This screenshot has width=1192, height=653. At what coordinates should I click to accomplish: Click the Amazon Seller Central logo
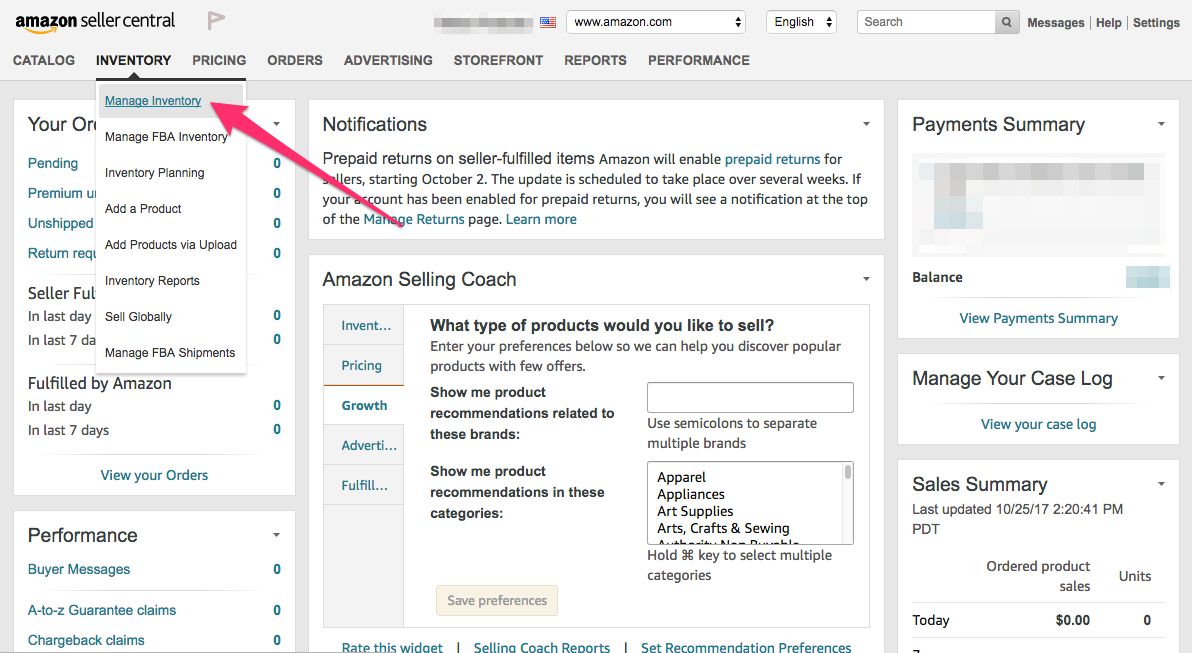(x=95, y=22)
